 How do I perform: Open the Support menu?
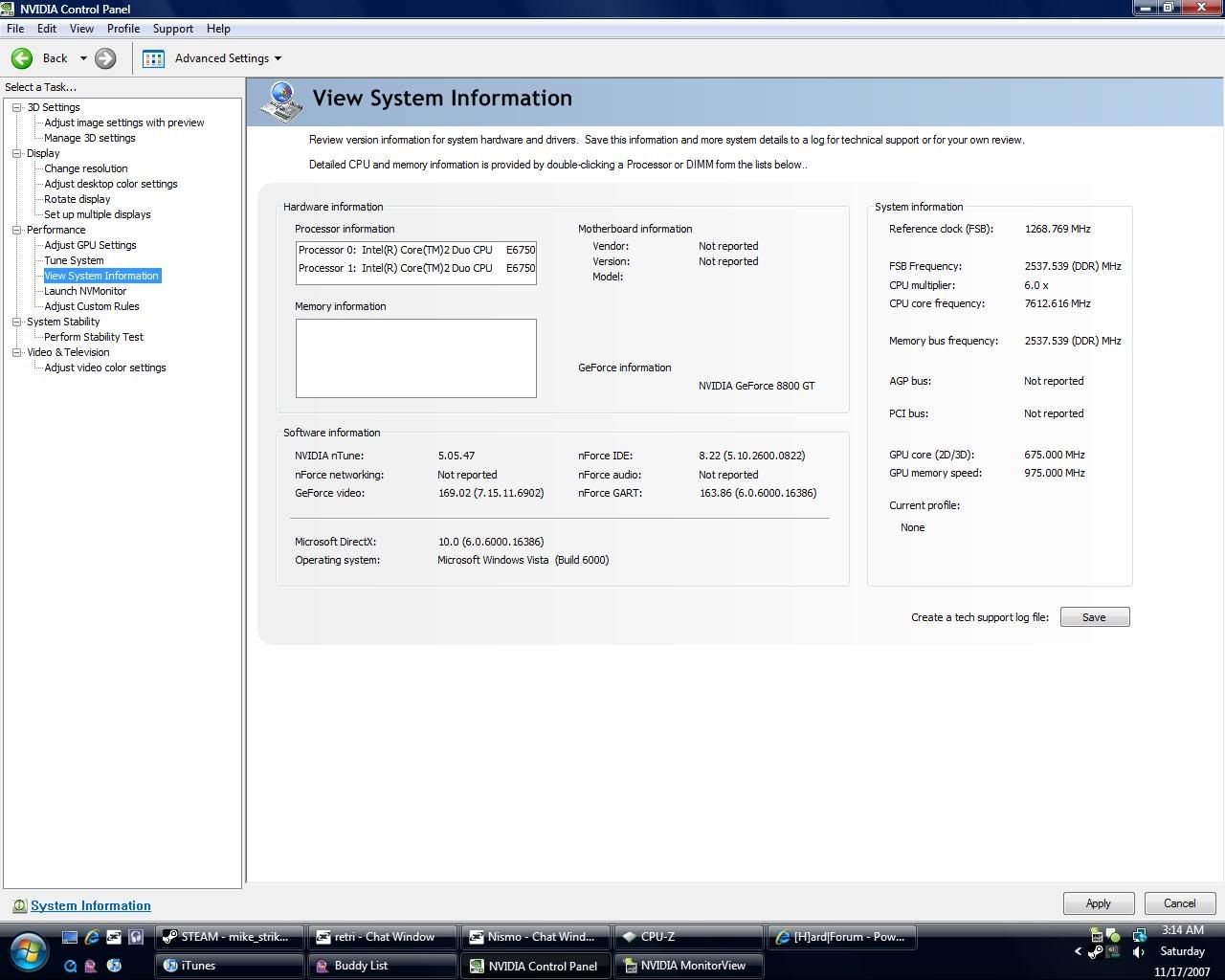[173, 29]
